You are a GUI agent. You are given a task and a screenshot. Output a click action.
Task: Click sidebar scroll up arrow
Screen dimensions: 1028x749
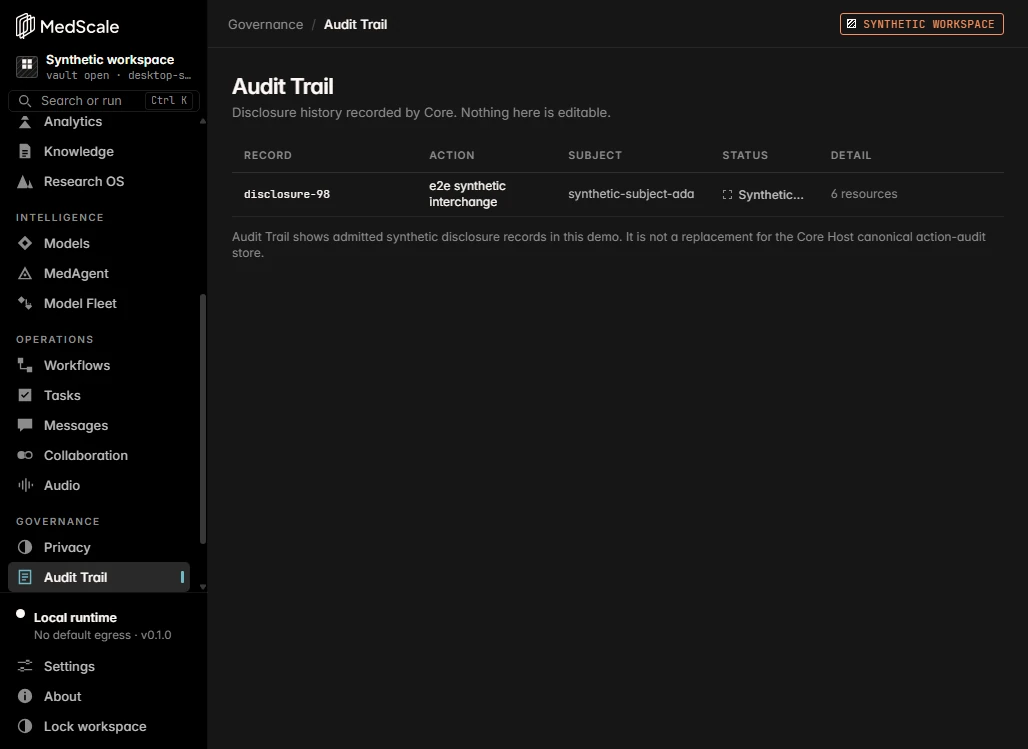pyautogui.click(x=203, y=121)
